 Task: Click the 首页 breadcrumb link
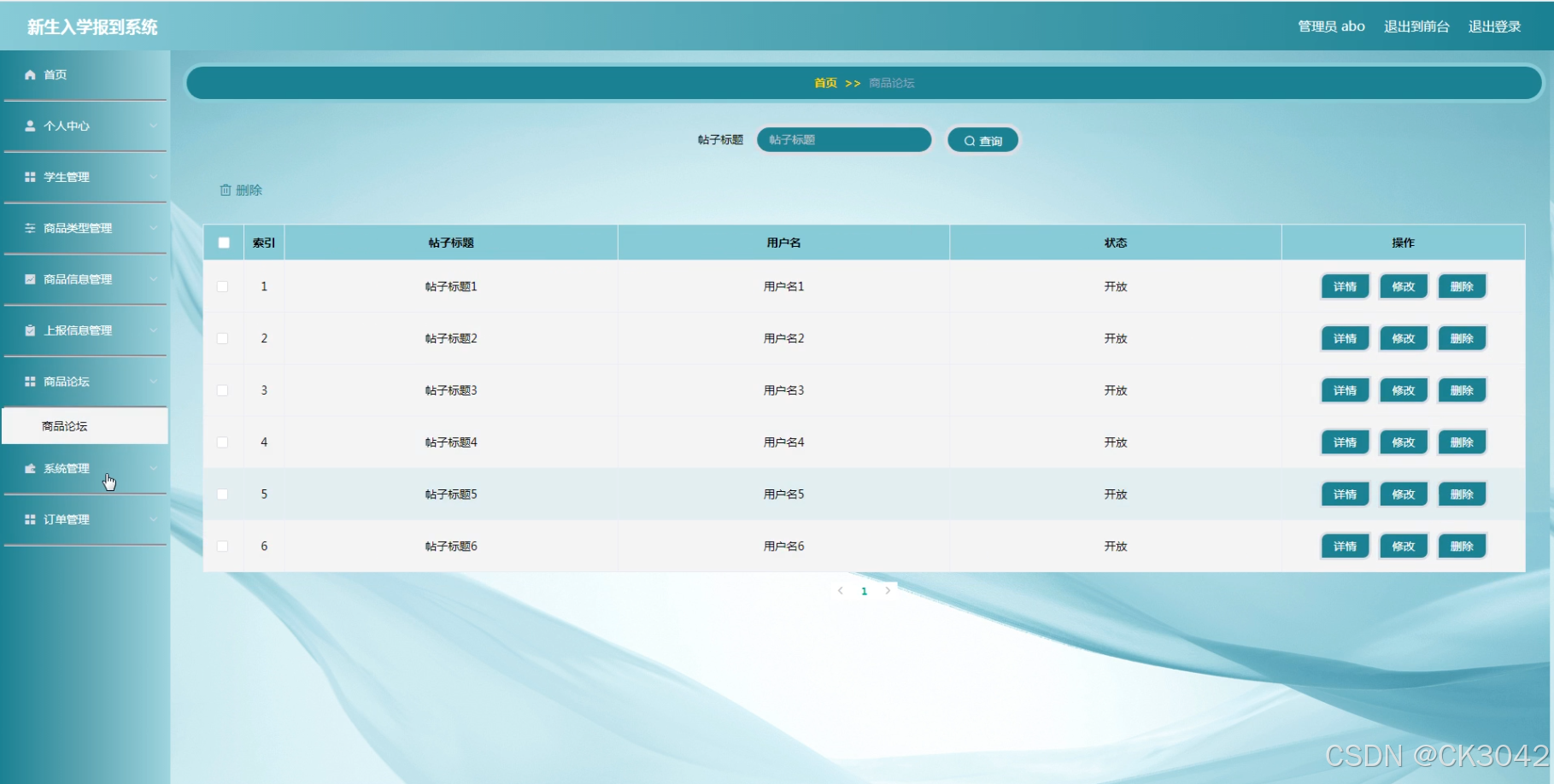[825, 84]
